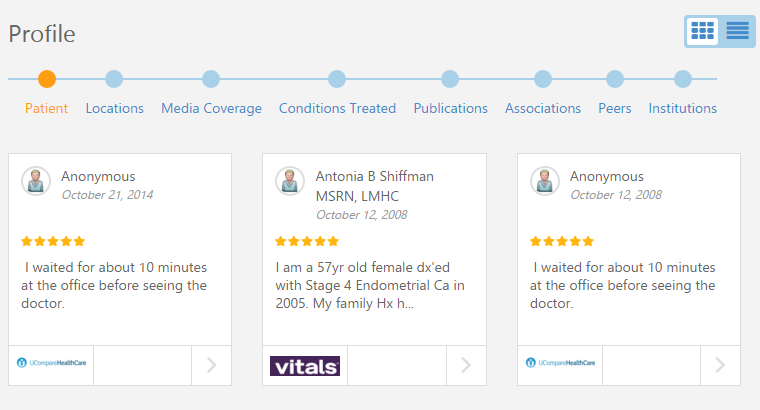This screenshot has height=410, width=760.
Task: Click the Peers timeline dot
Action: pos(615,79)
